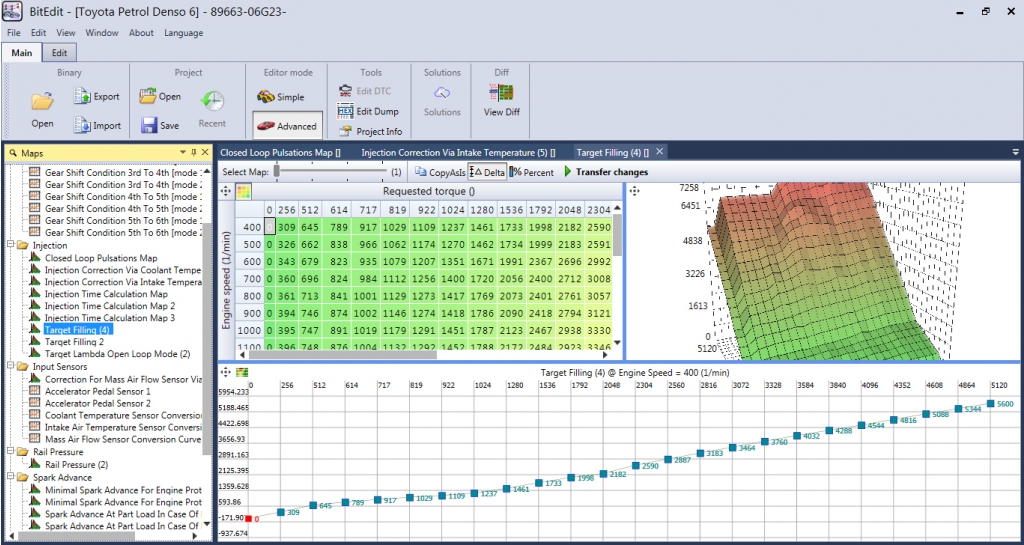Image resolution: width=1024 pixels, height=545 pixels.
Task: Click the BitEdit application logo icon
Action: tap(13, 12)
